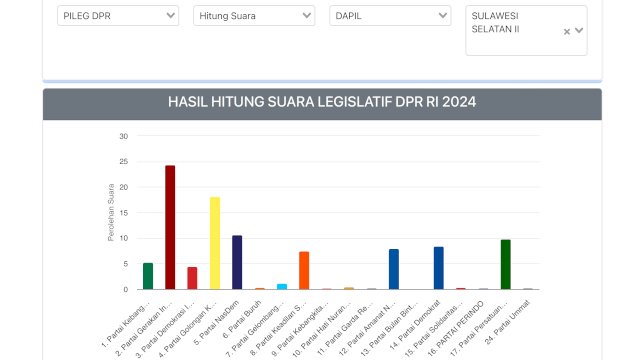Click the blue Partai Demokrat bar

tap(439, 268)
